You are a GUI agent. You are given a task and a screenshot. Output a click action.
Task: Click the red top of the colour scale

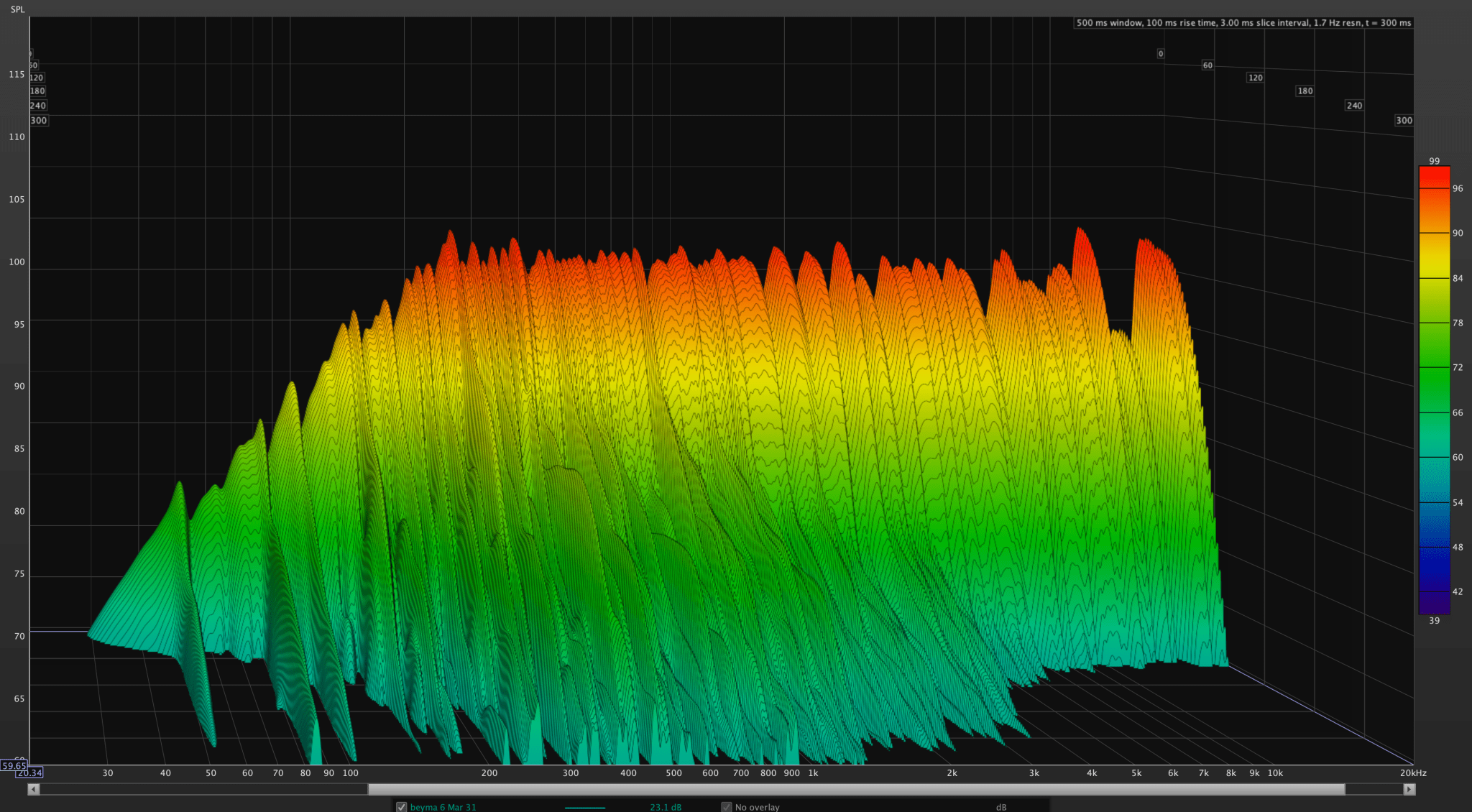pyautogui.click(x=1434, y=177)
